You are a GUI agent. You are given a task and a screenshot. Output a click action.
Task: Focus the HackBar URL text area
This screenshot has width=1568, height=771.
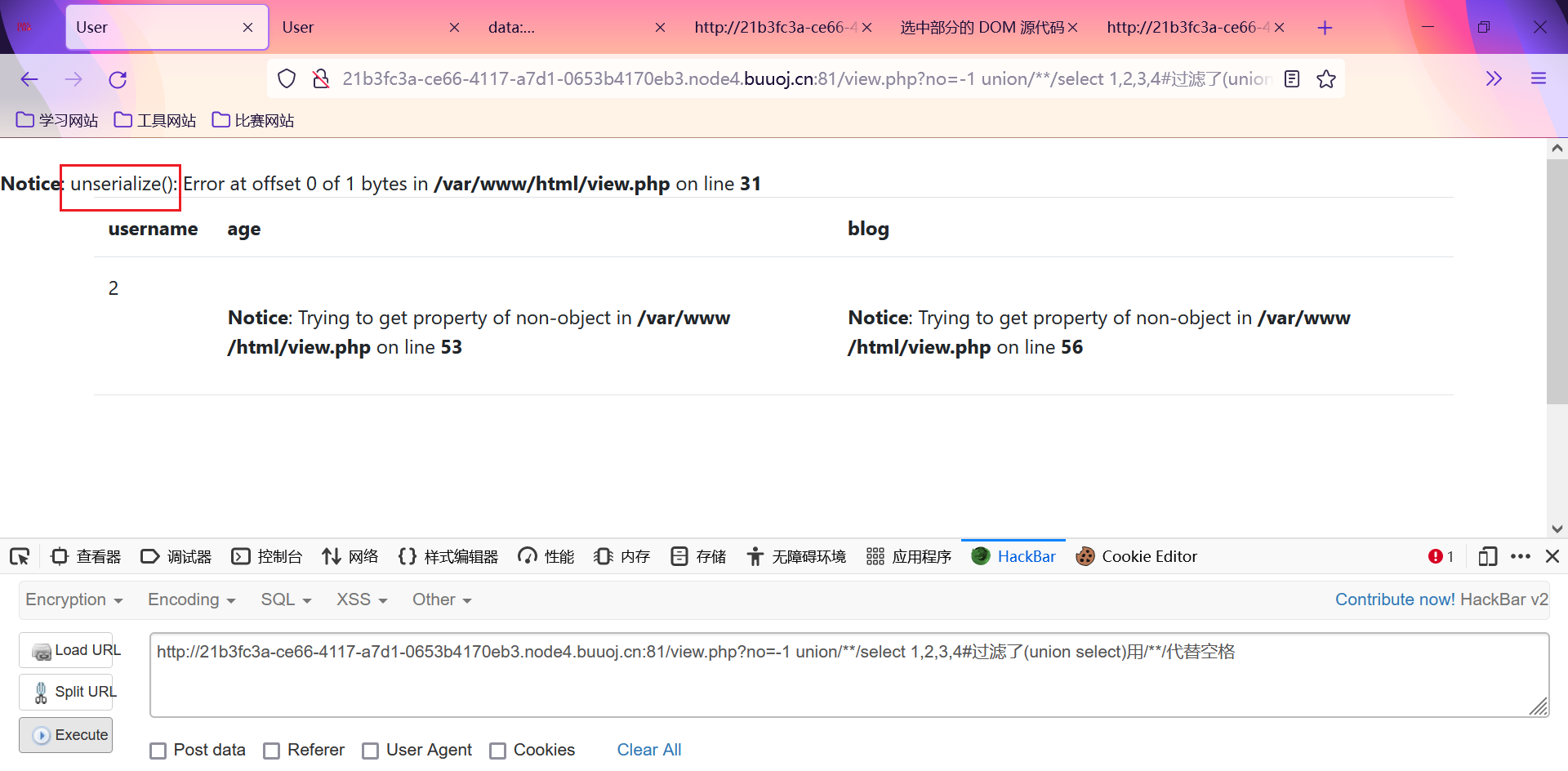coord(849,675)
